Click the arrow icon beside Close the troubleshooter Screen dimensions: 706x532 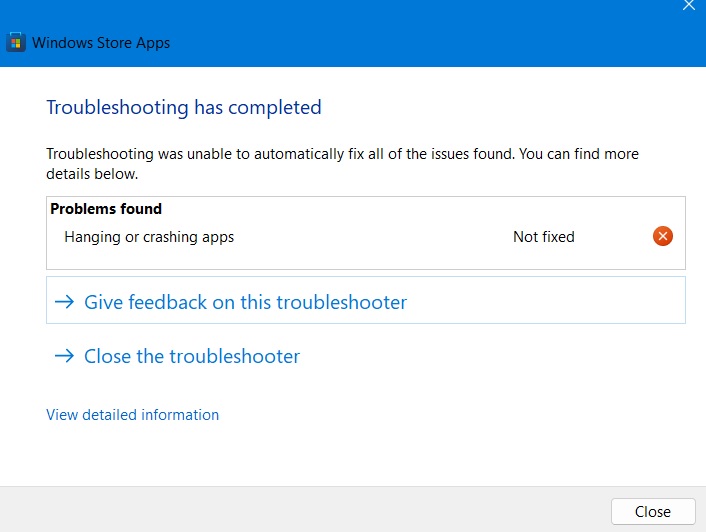coord(64,356)
